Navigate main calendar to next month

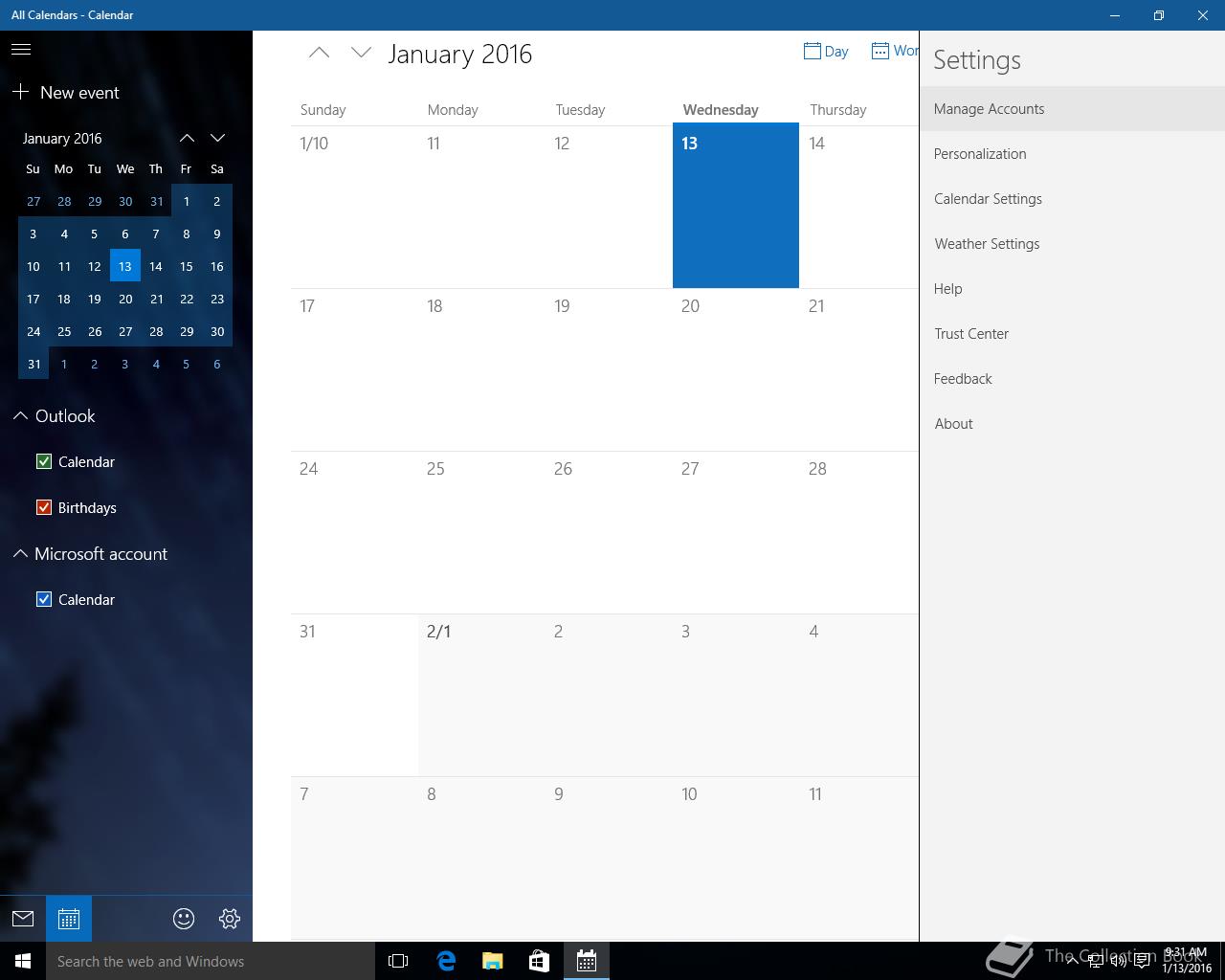click(361, 54)
